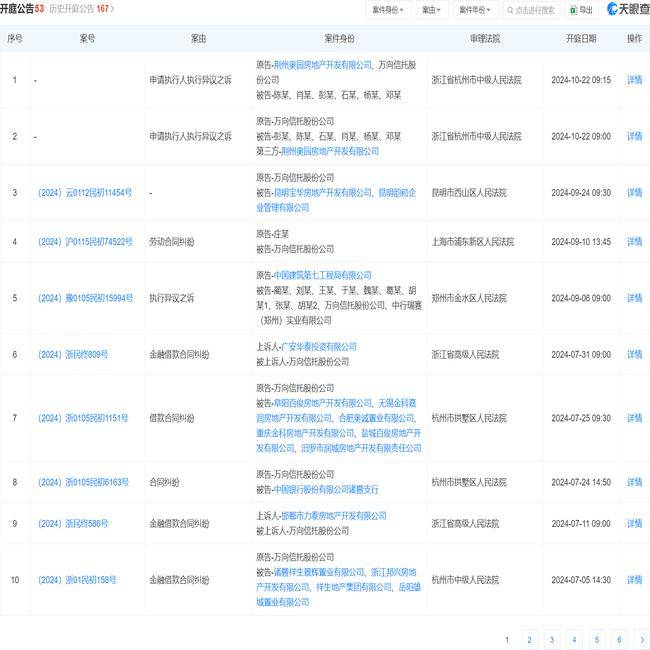Click 荆州奥园房地产开发有限公司 third party in row 2

(330, 151)
